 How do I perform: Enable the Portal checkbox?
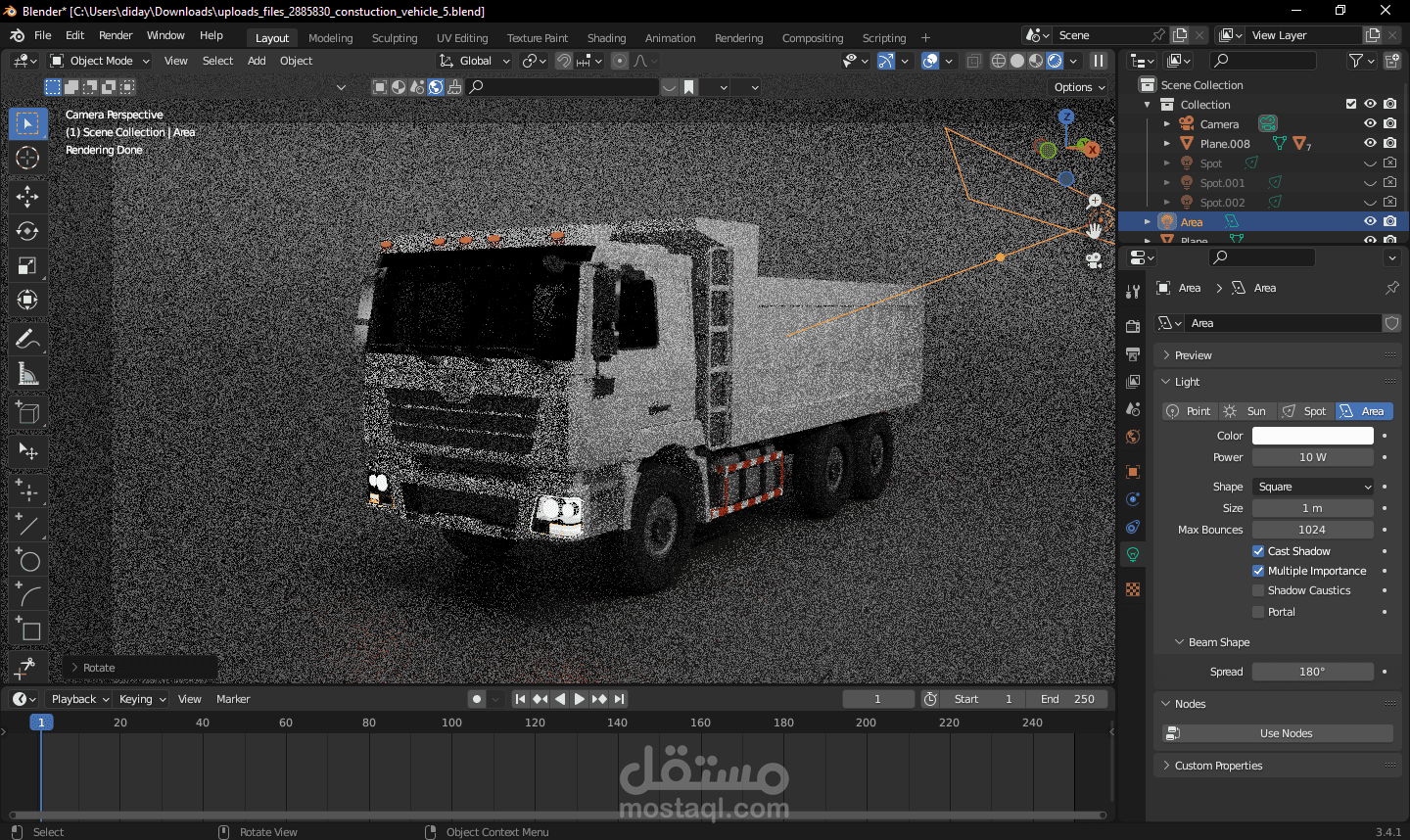coord(1258,612)
